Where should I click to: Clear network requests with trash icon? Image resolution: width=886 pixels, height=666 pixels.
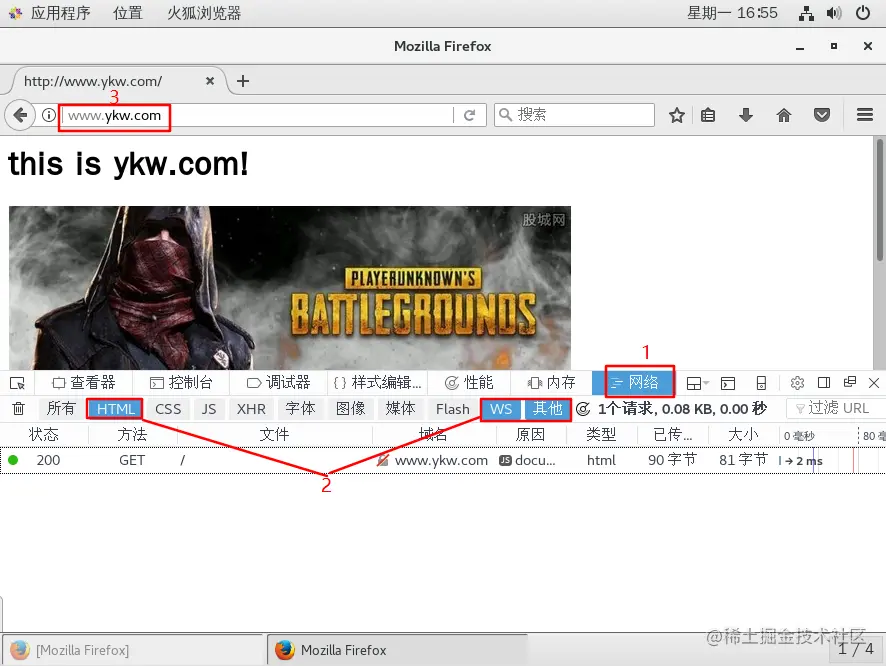pos(18,408)
